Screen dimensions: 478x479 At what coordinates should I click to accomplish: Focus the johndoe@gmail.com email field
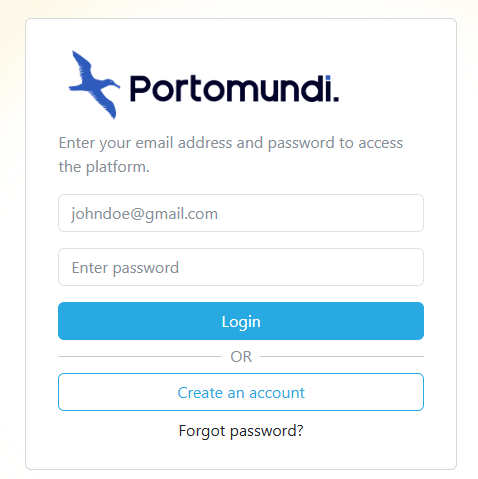[241, 213]
